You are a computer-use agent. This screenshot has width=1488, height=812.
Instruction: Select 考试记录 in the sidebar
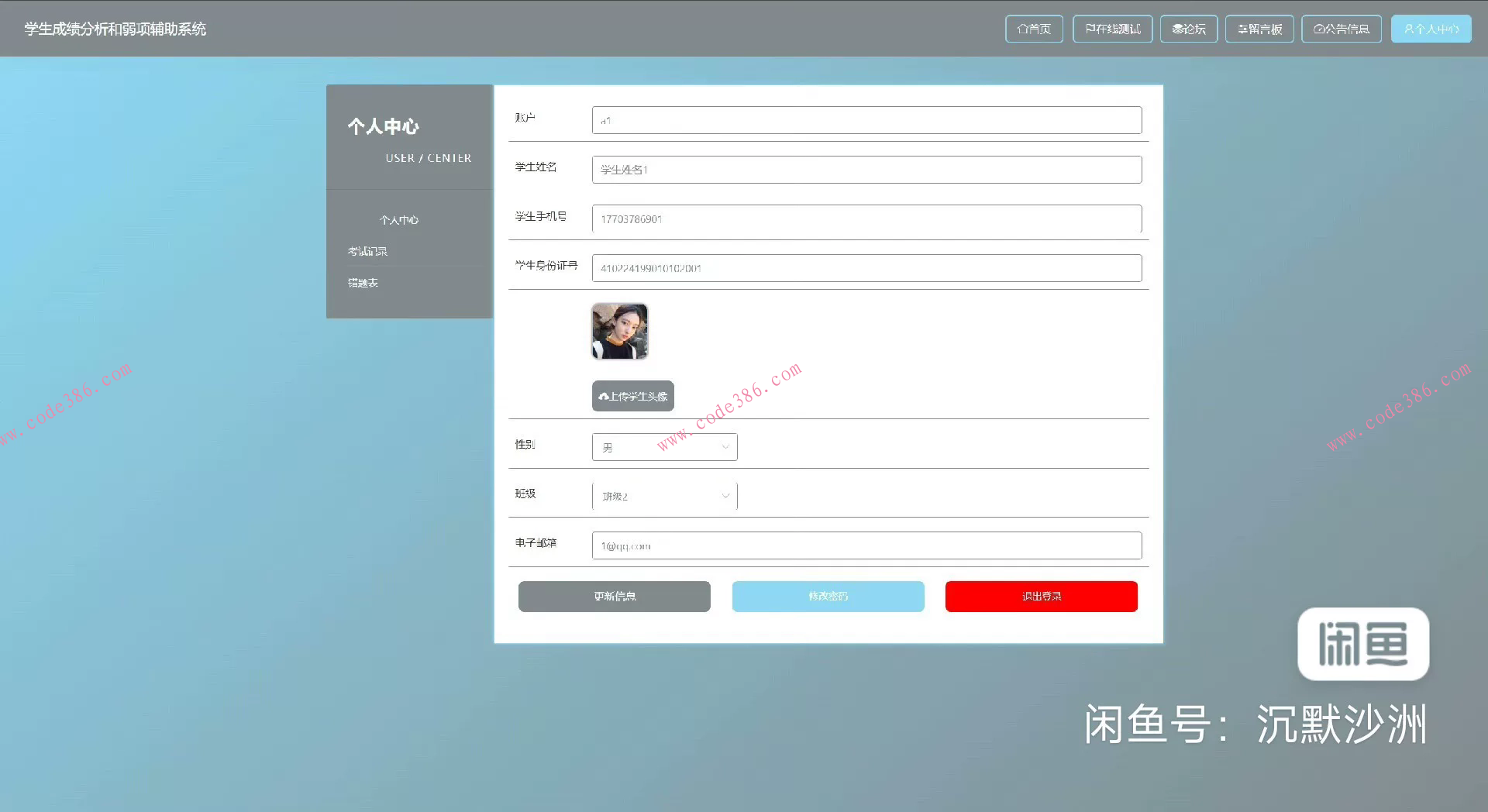[x=367, y=250]
